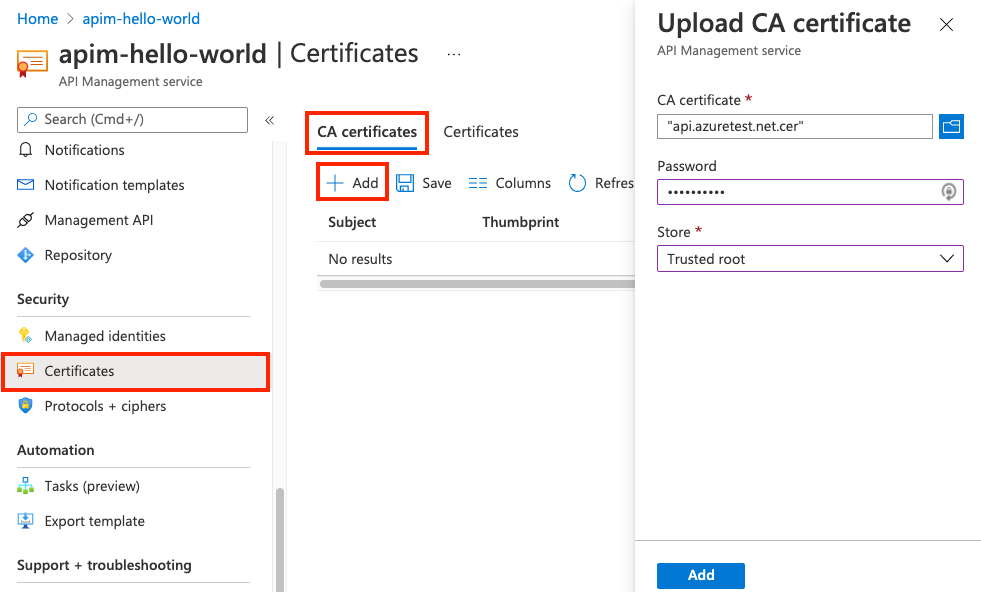
Task: Click the Notification templates envelope icon
Action: coord(26,185)
